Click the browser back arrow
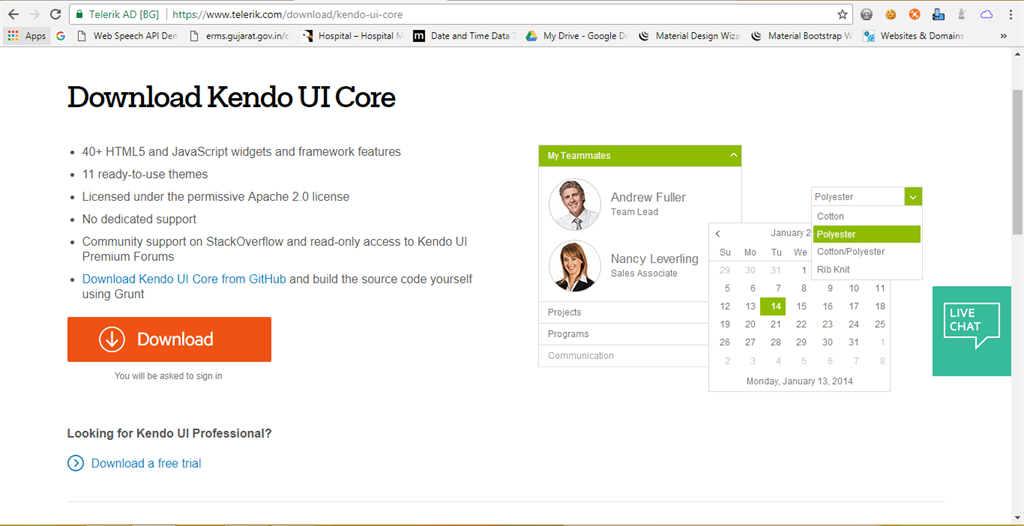Screen dimensions: 1024x526 tap(14, 14)
